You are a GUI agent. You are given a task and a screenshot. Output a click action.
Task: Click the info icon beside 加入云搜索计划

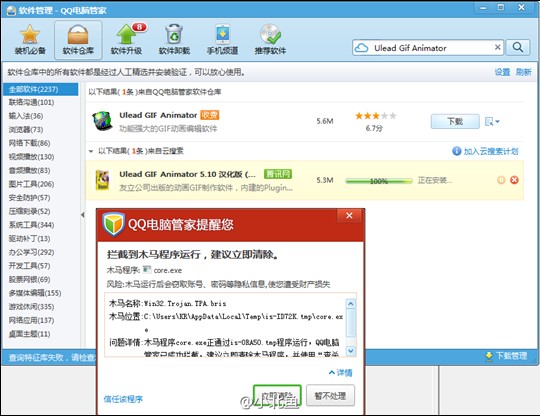pos(457,151)
